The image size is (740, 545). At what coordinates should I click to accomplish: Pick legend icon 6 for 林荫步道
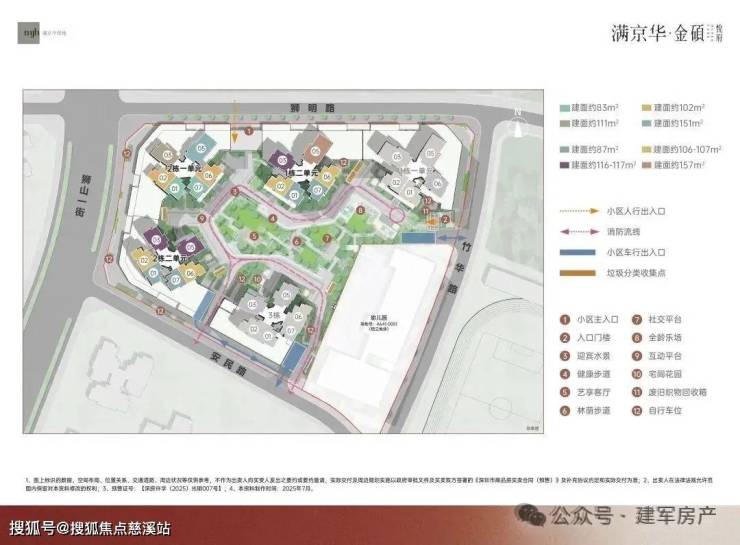coord(565,411)
